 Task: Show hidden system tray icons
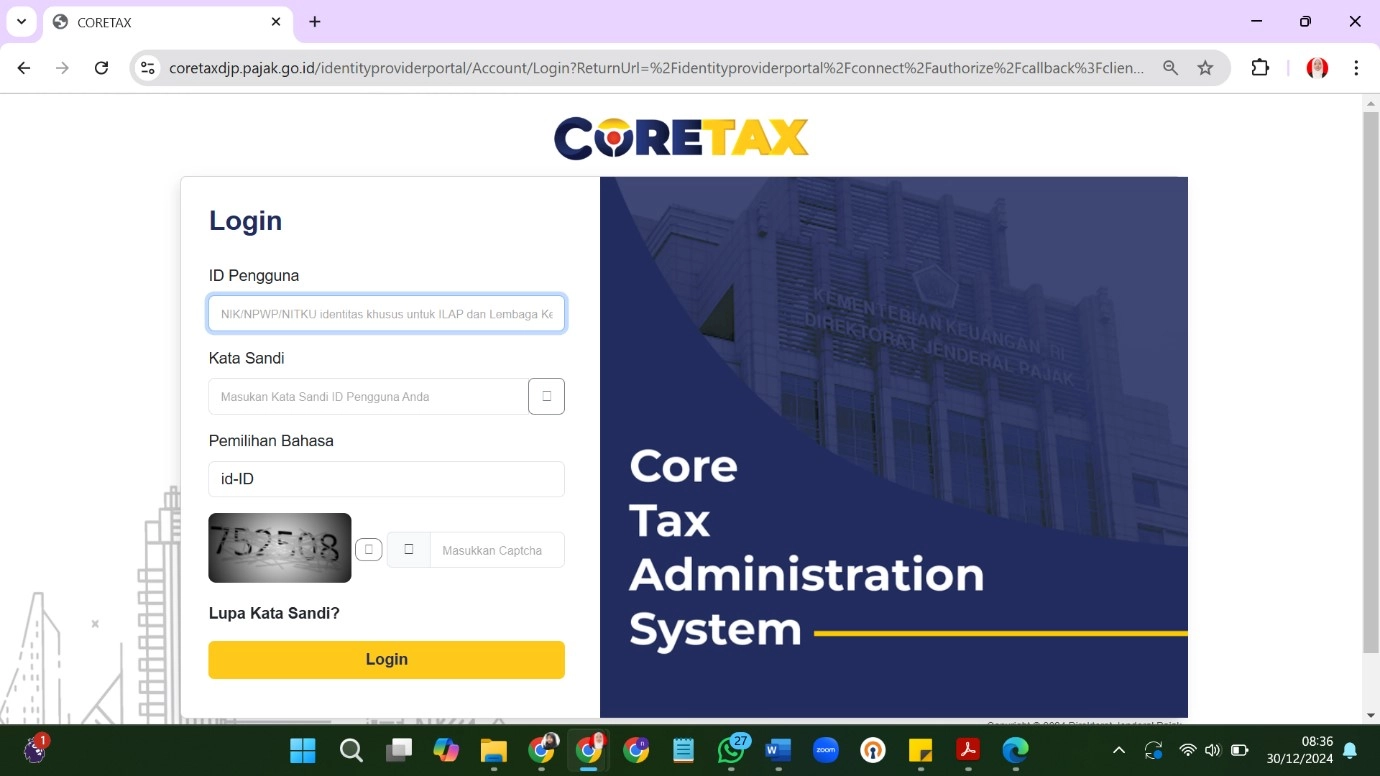tap(1119, 750)
